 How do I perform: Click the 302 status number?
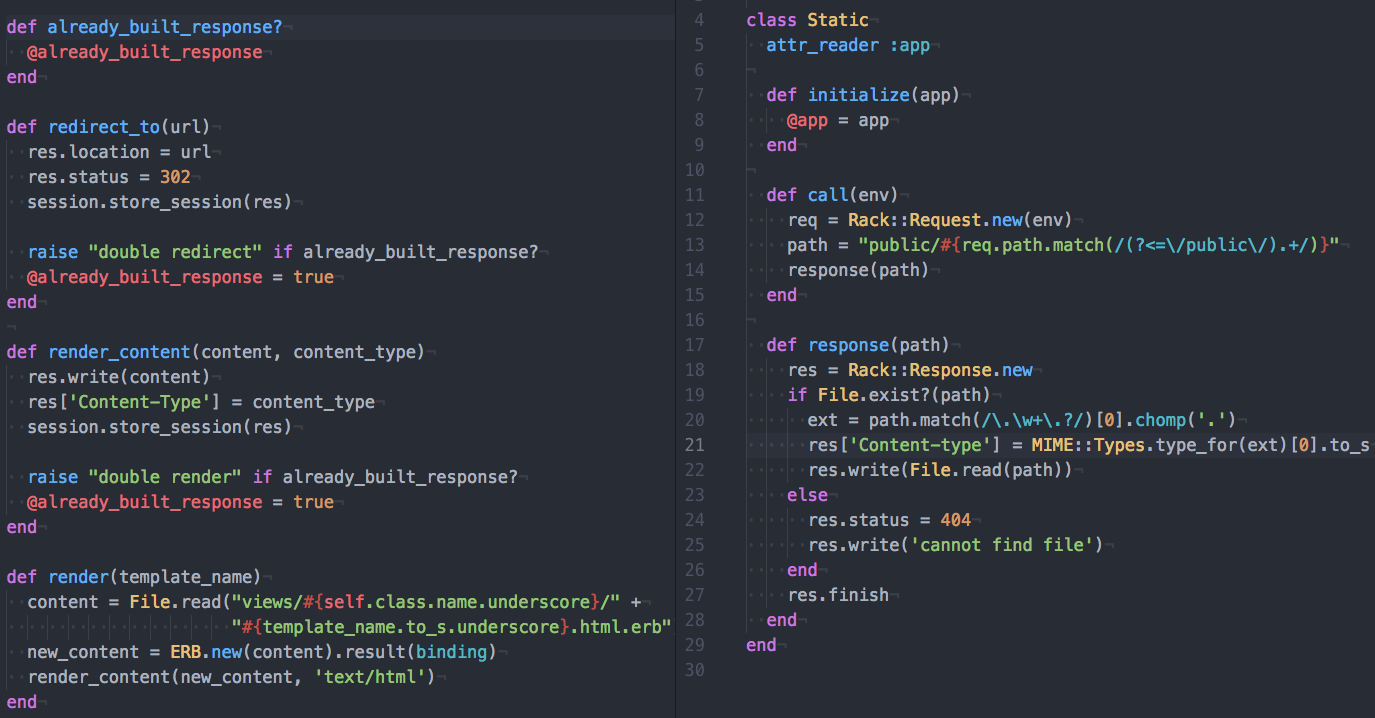pos(175,177)
